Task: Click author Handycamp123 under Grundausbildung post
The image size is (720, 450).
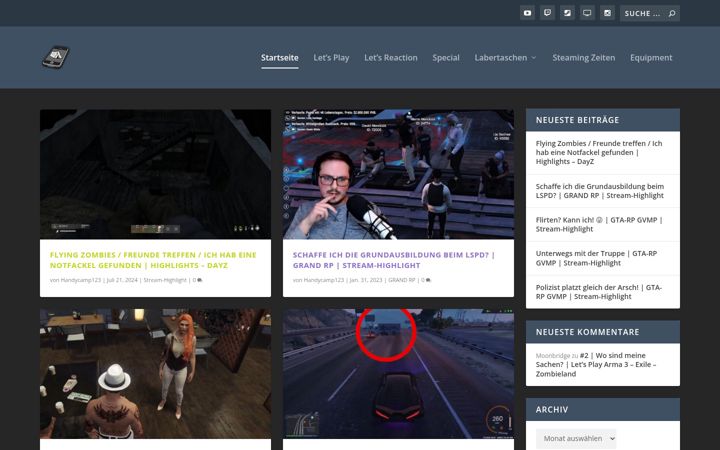Action: pyautogui.click(x=323, y=280)
